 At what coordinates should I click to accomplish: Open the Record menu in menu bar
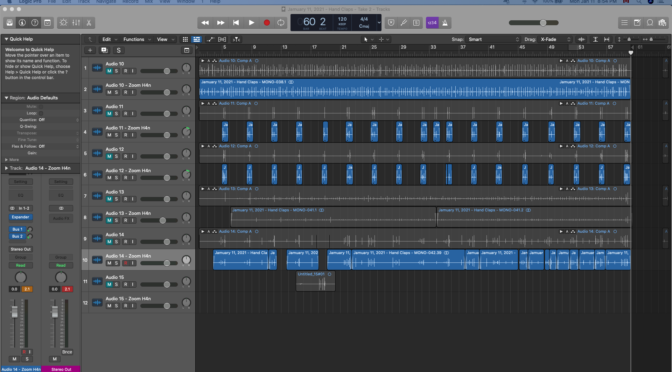tap(130, 2)
